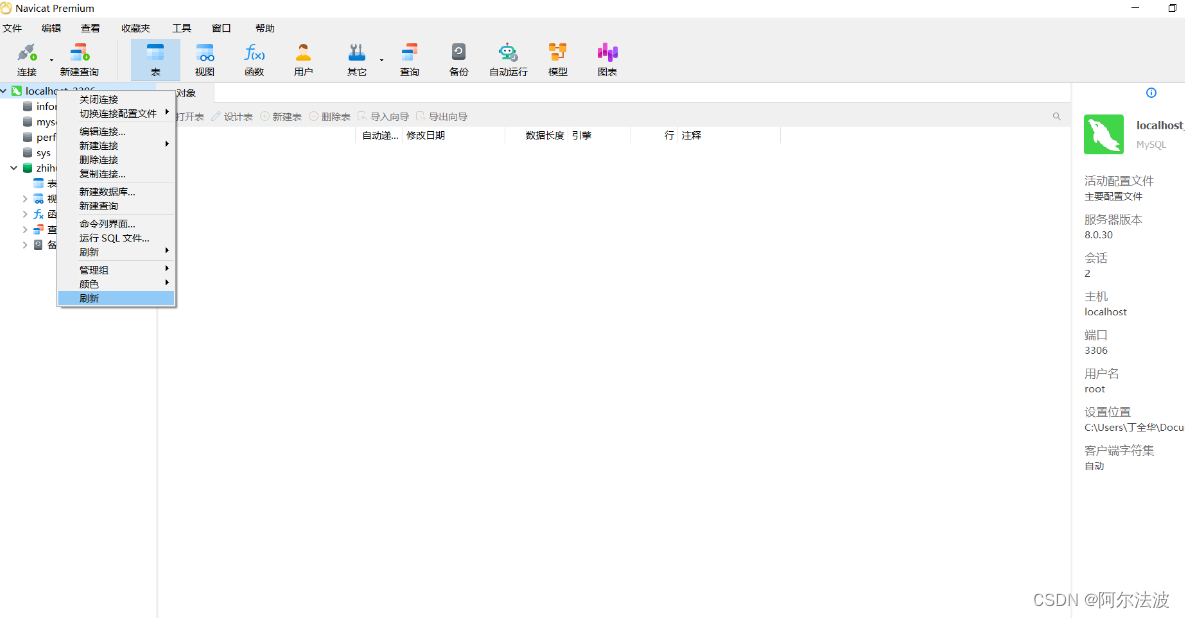Click the 删除表 minus icon
The image size is (1185, 618).
click(314, 116)
